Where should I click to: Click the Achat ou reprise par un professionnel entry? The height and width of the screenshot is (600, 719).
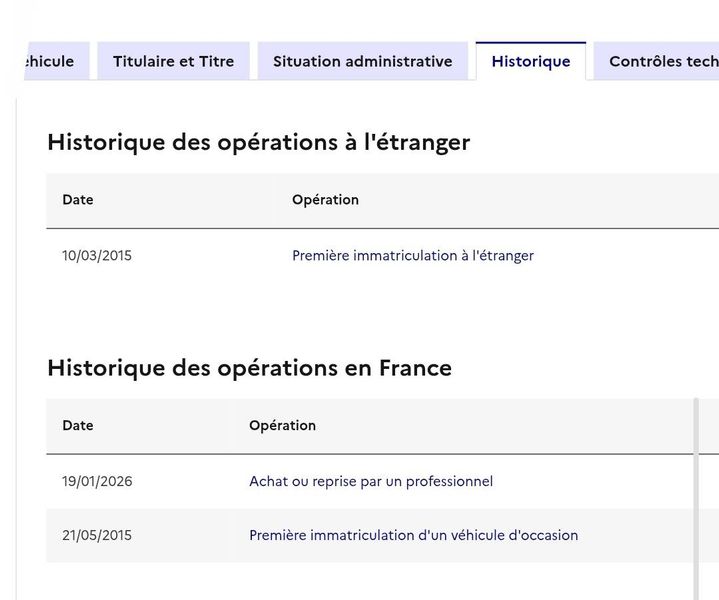371,481
